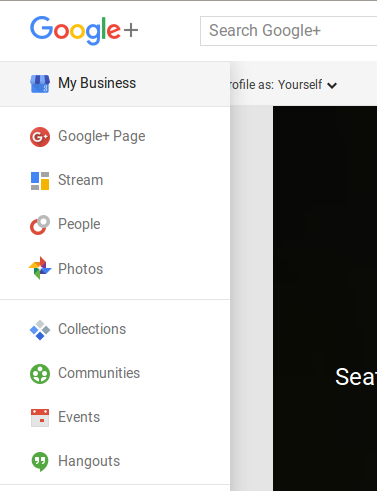Click the Search Google+ input field

click(x=289, y=31)
